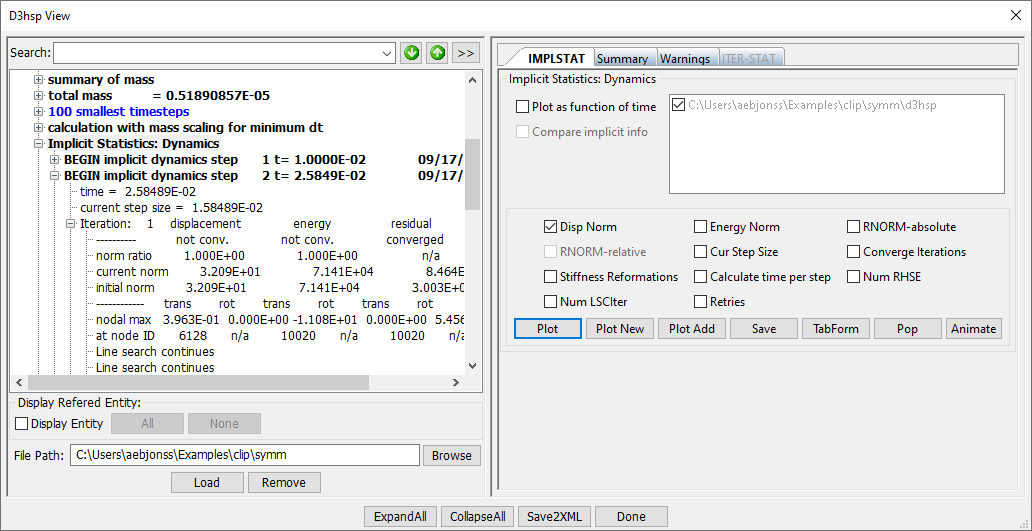
Task: Expand the summary of mass tree node
Action: [x=39, y=79]
